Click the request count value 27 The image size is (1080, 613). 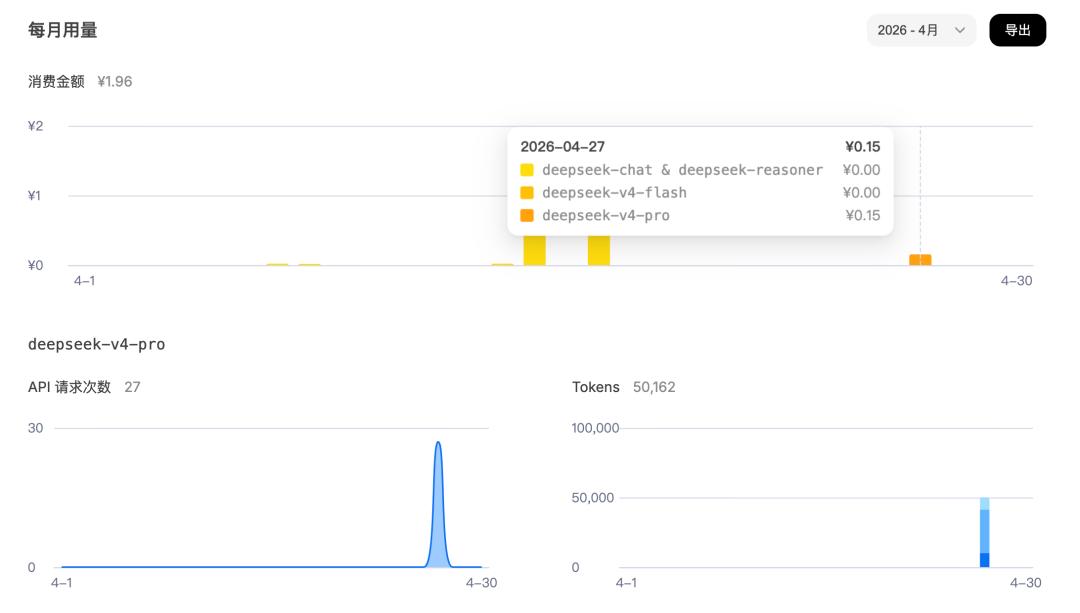point(132,387)
